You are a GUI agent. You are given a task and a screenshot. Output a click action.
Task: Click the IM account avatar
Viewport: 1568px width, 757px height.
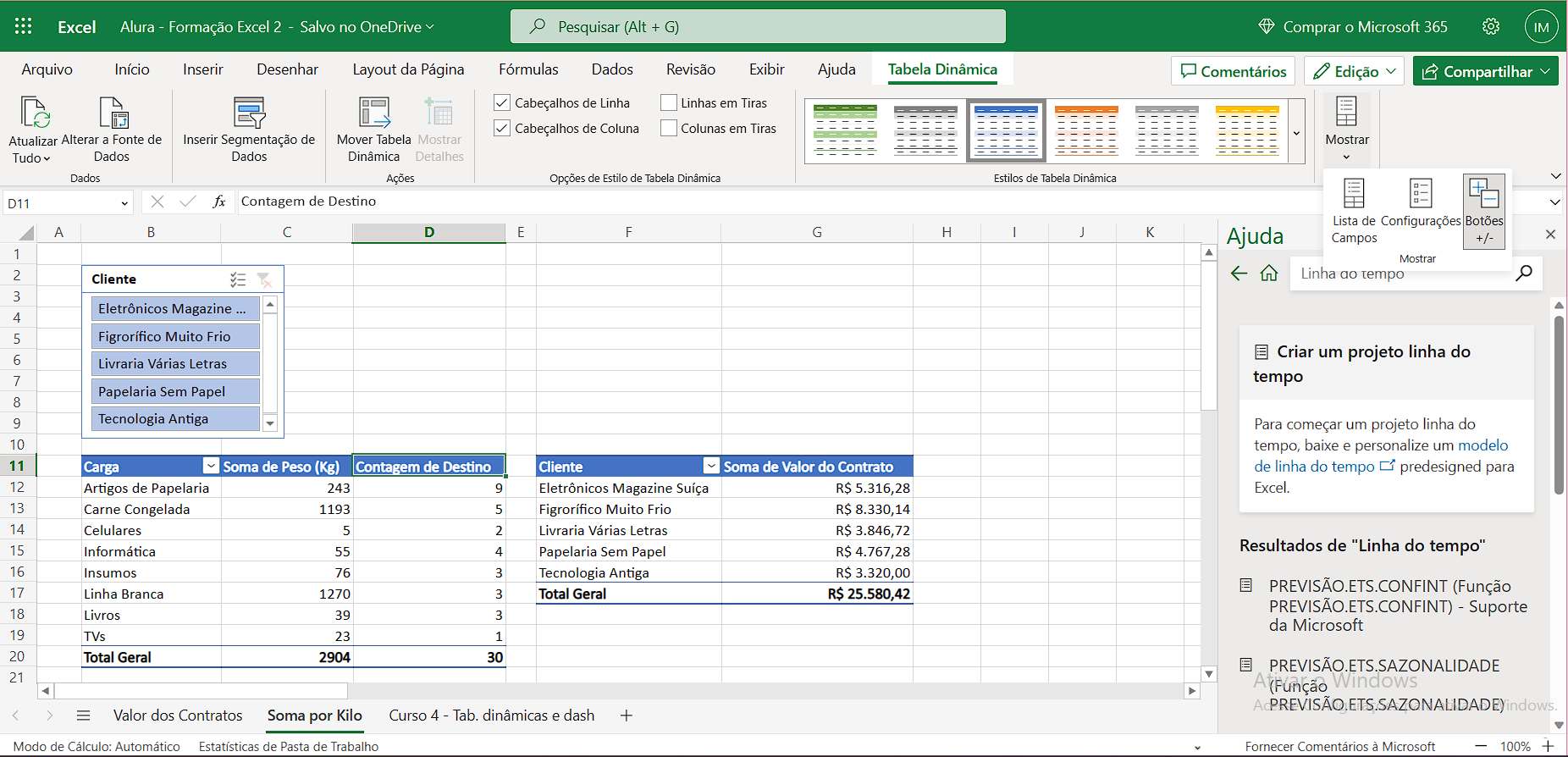point(1541,26)
